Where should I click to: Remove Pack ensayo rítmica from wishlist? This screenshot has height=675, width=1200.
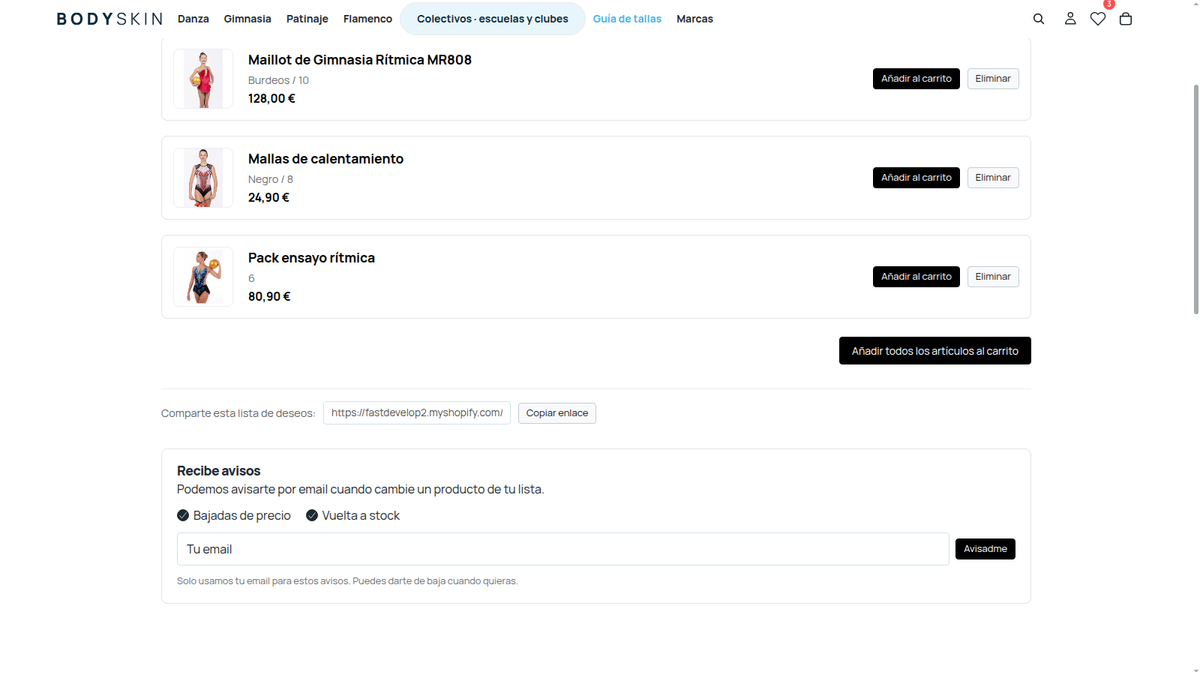(993, 277)
